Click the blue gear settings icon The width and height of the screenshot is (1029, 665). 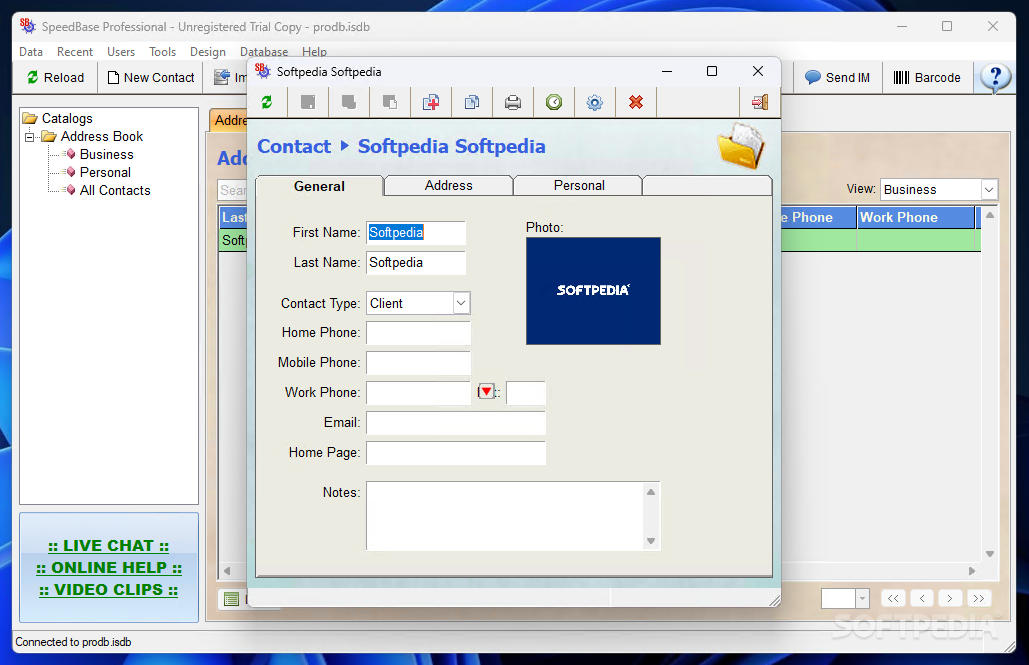click(x=595, y=102)
